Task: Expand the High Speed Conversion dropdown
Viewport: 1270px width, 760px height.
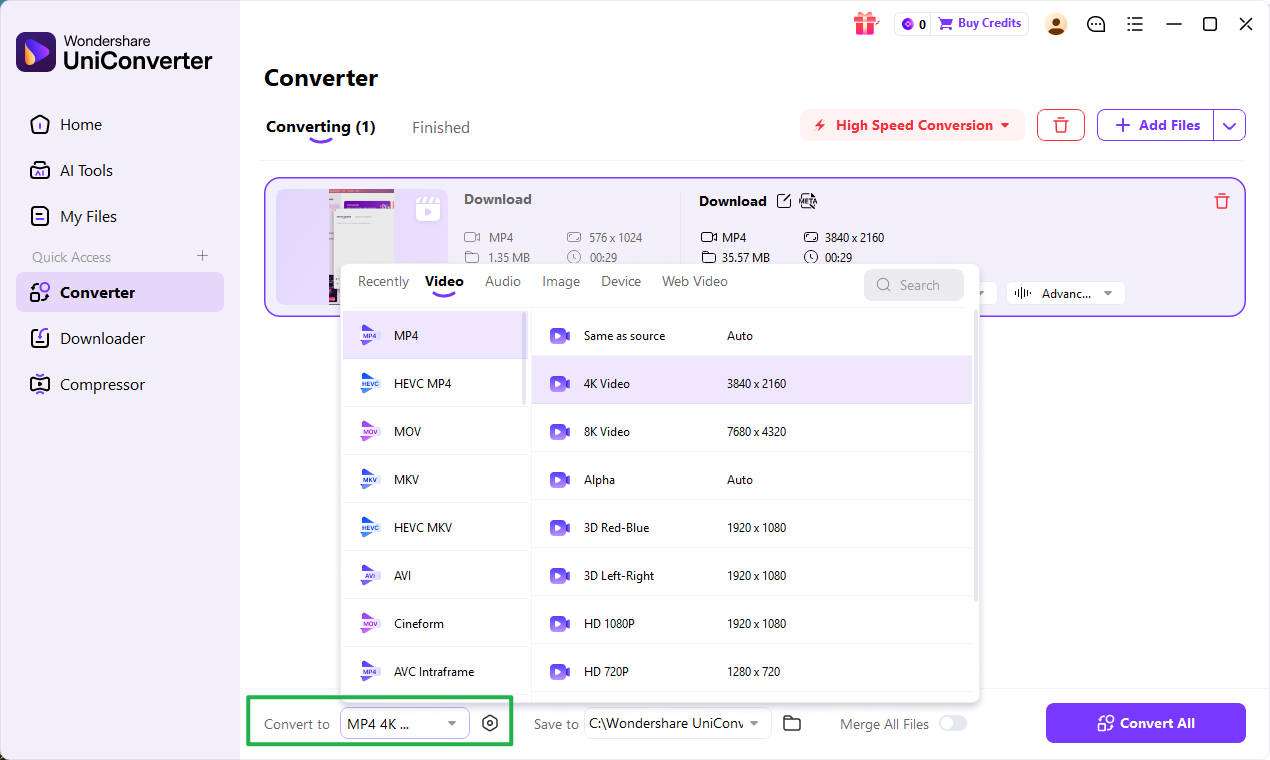Action: pyautogui.click(x=1005, y=125)
